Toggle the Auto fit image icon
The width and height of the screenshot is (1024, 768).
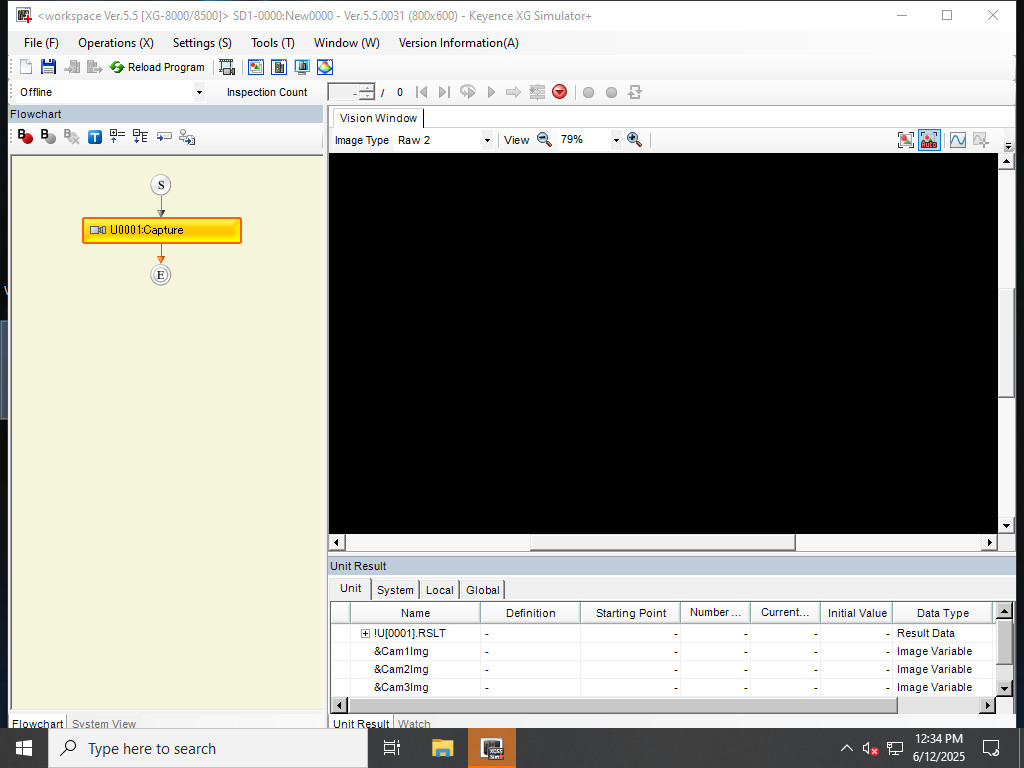click(929, 140)
